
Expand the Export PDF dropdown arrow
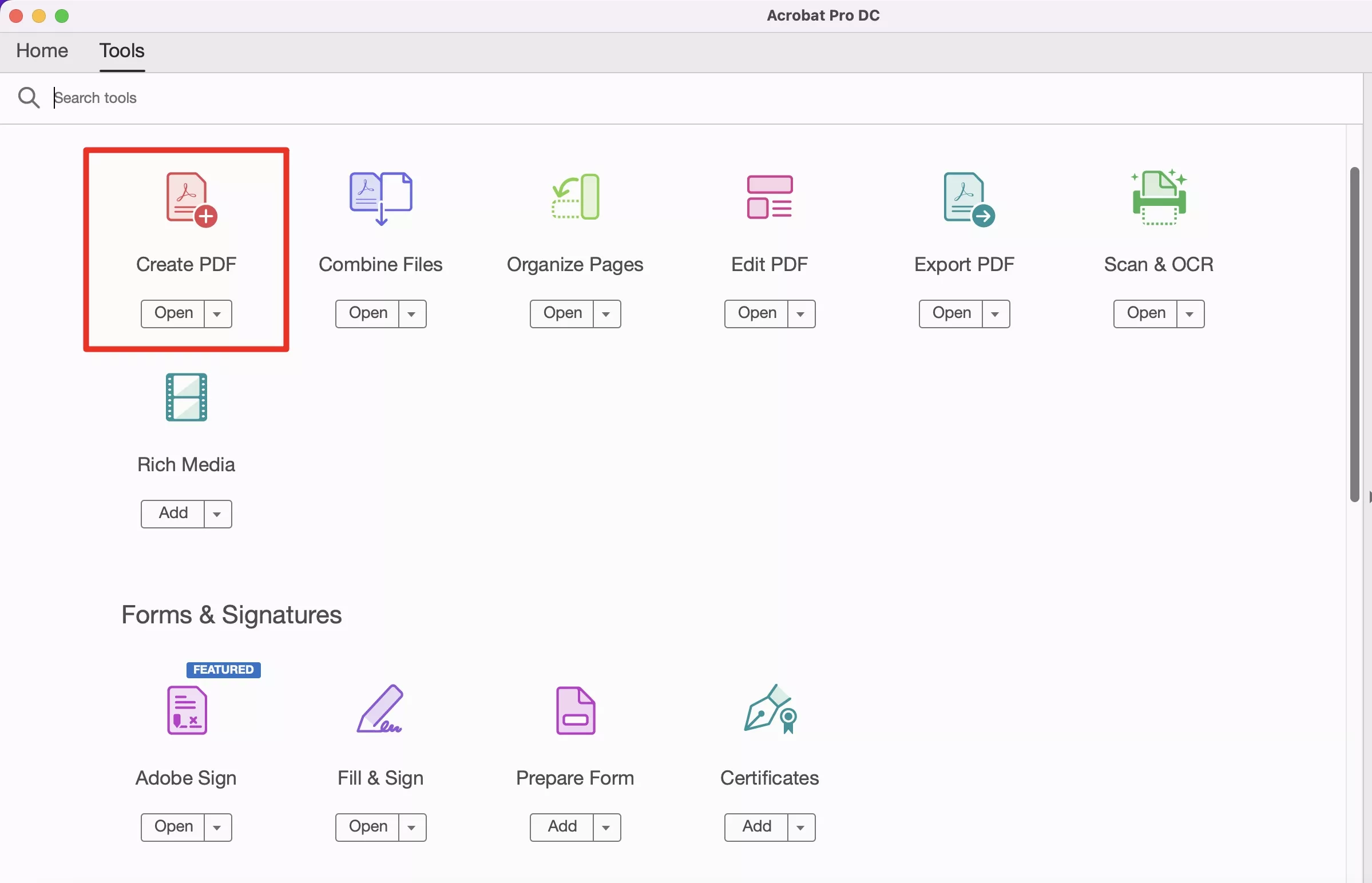(996, 312)
